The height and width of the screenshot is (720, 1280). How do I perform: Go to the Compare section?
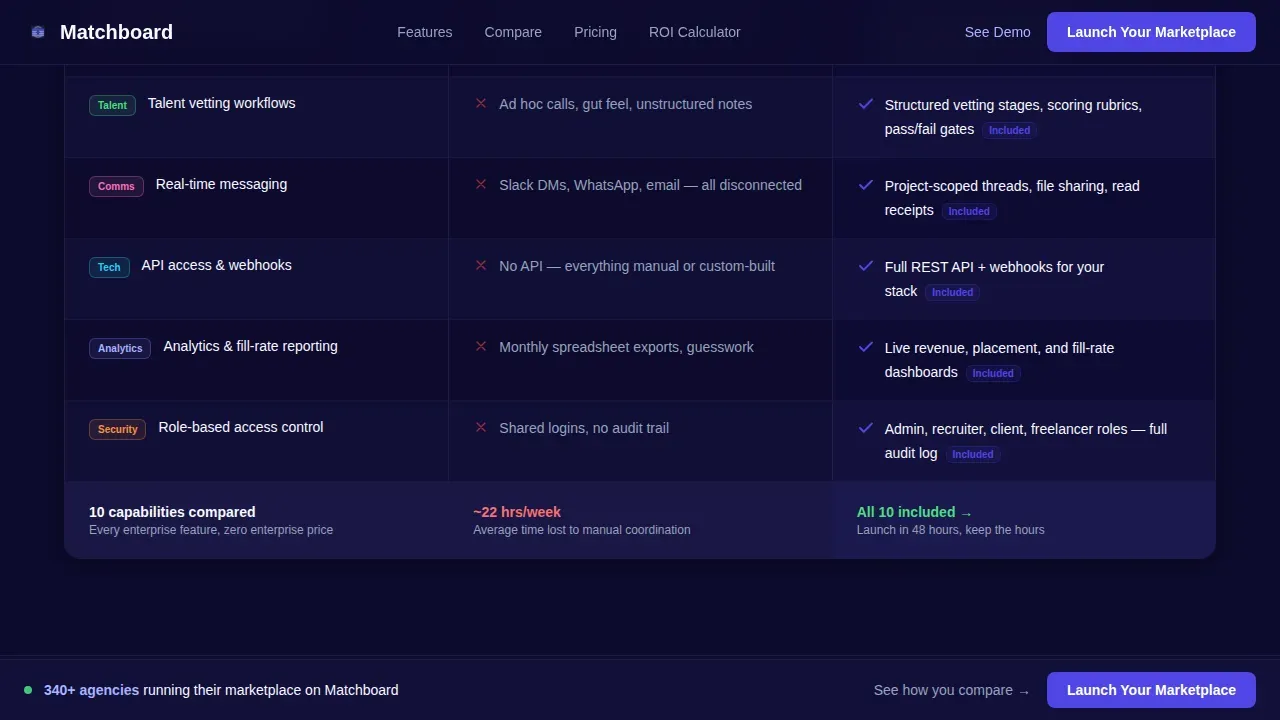click(x=513, y=32)
